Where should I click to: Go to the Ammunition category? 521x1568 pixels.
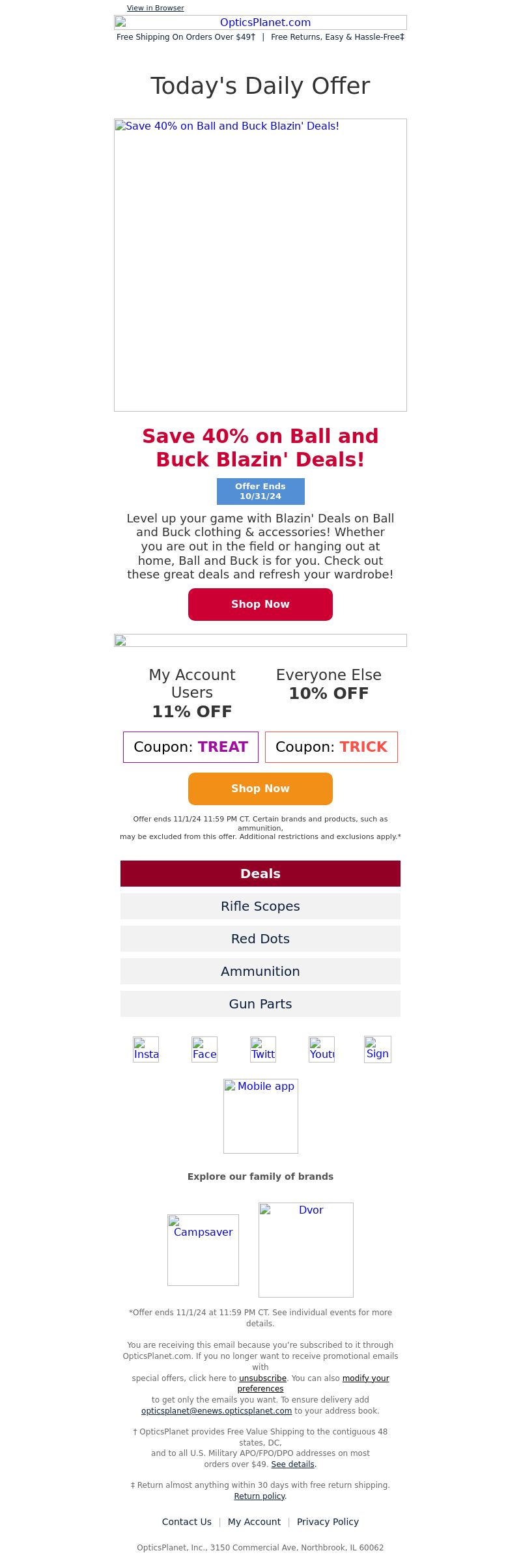click(260, 971)
